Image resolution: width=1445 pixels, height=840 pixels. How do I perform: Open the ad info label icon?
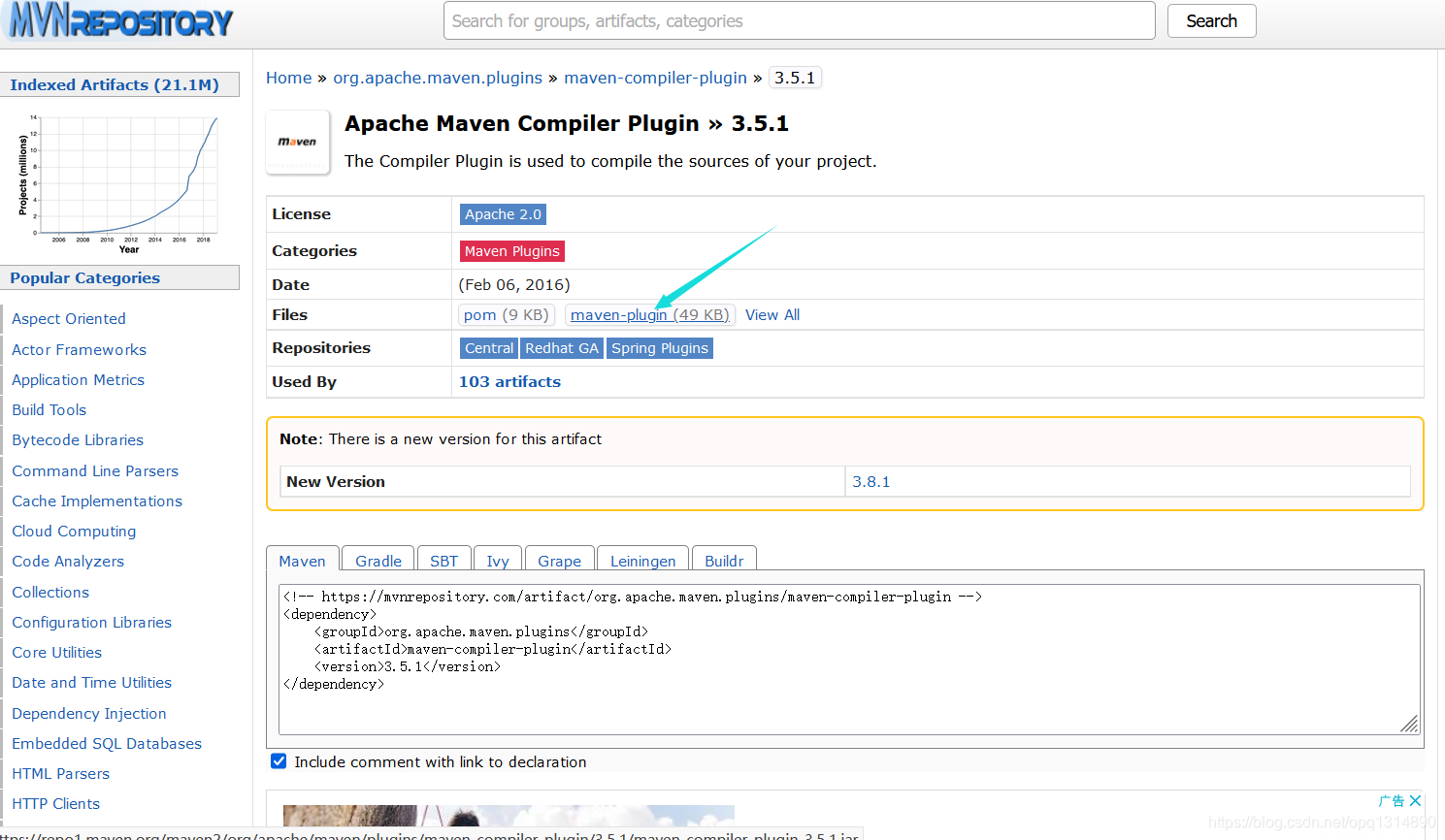[1392, 800]
